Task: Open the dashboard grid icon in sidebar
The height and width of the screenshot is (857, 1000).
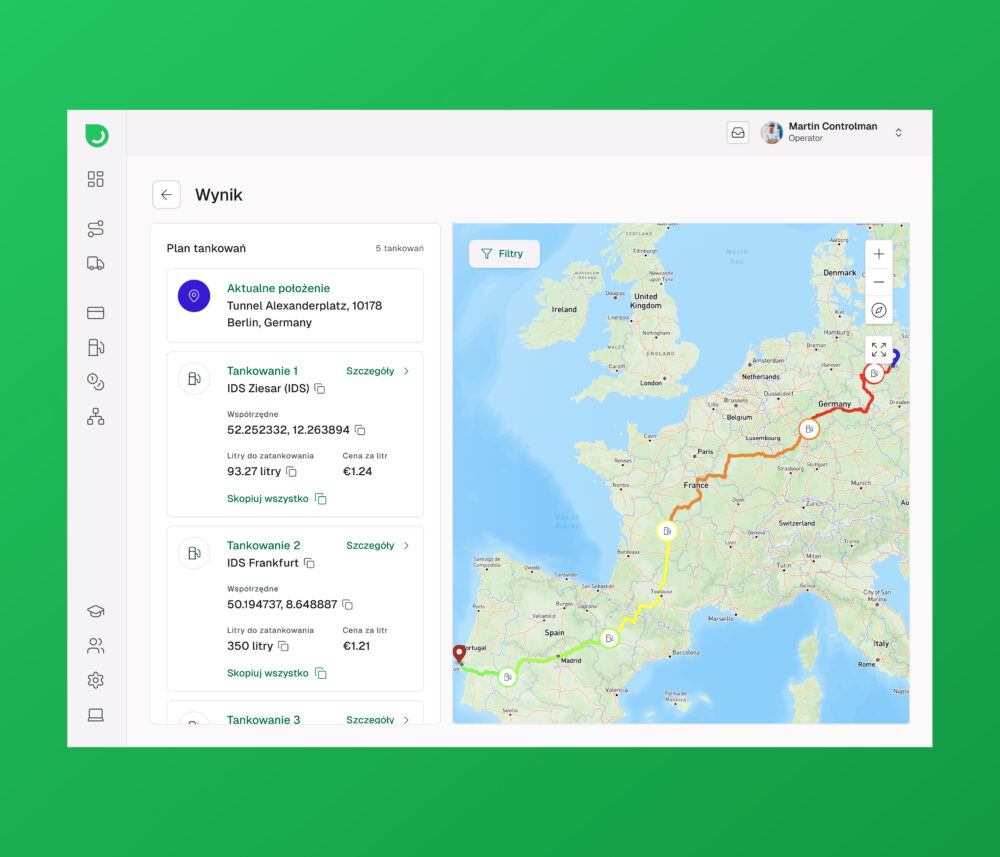Action: (x=96, y=179)
